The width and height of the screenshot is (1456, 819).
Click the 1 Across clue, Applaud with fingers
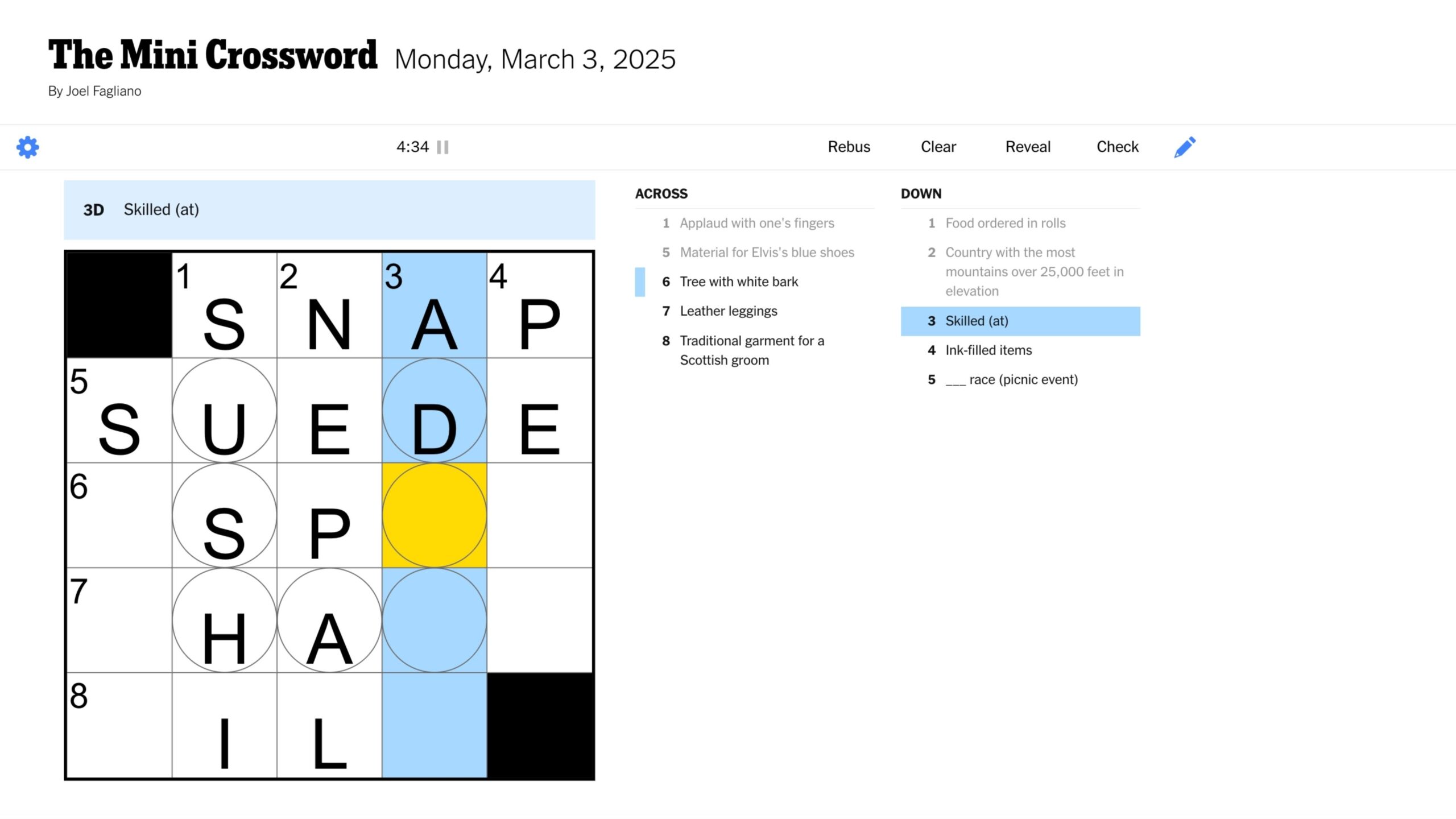point(756,223)
